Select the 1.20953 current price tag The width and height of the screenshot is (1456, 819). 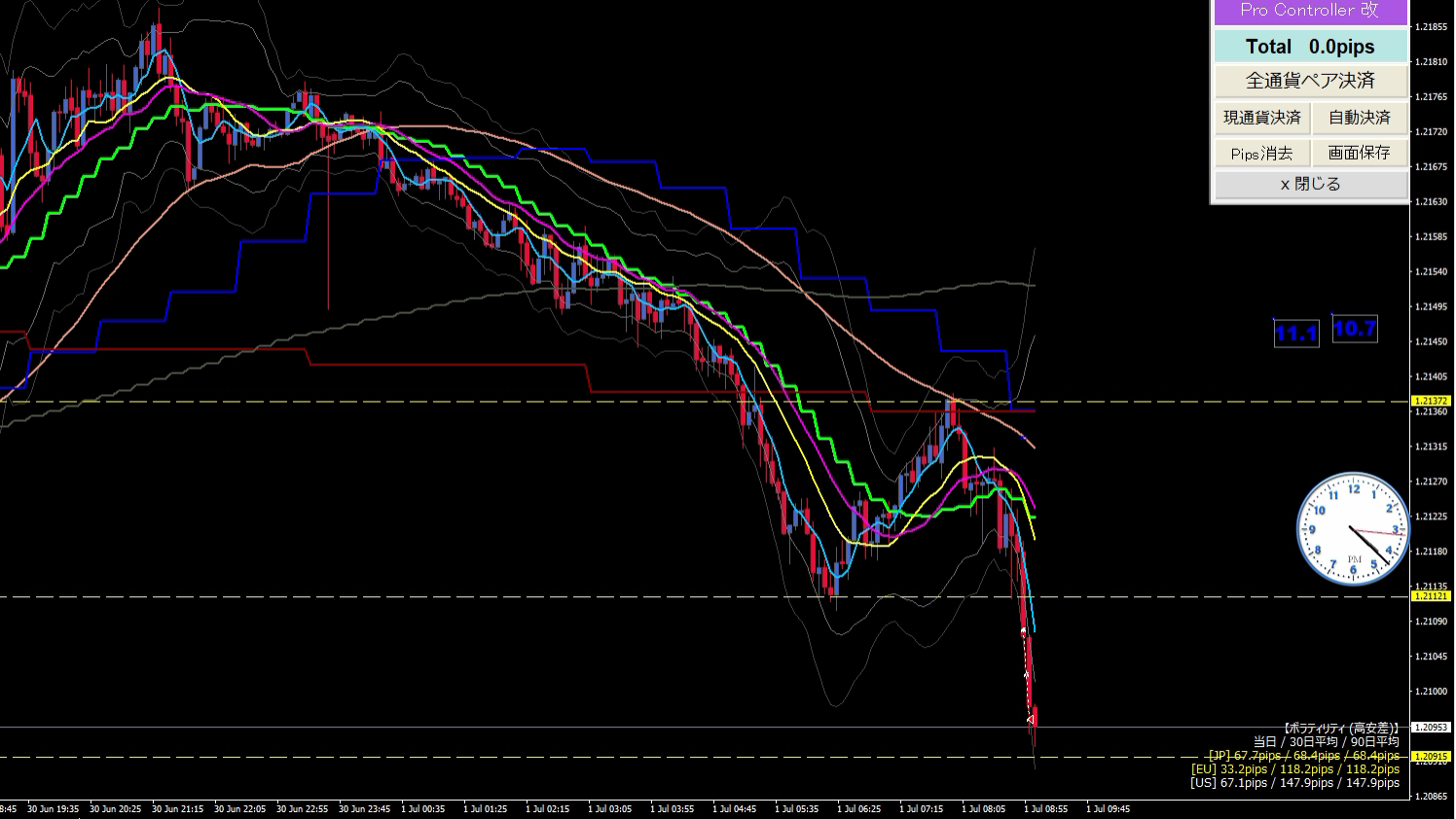coord(1431,728)
